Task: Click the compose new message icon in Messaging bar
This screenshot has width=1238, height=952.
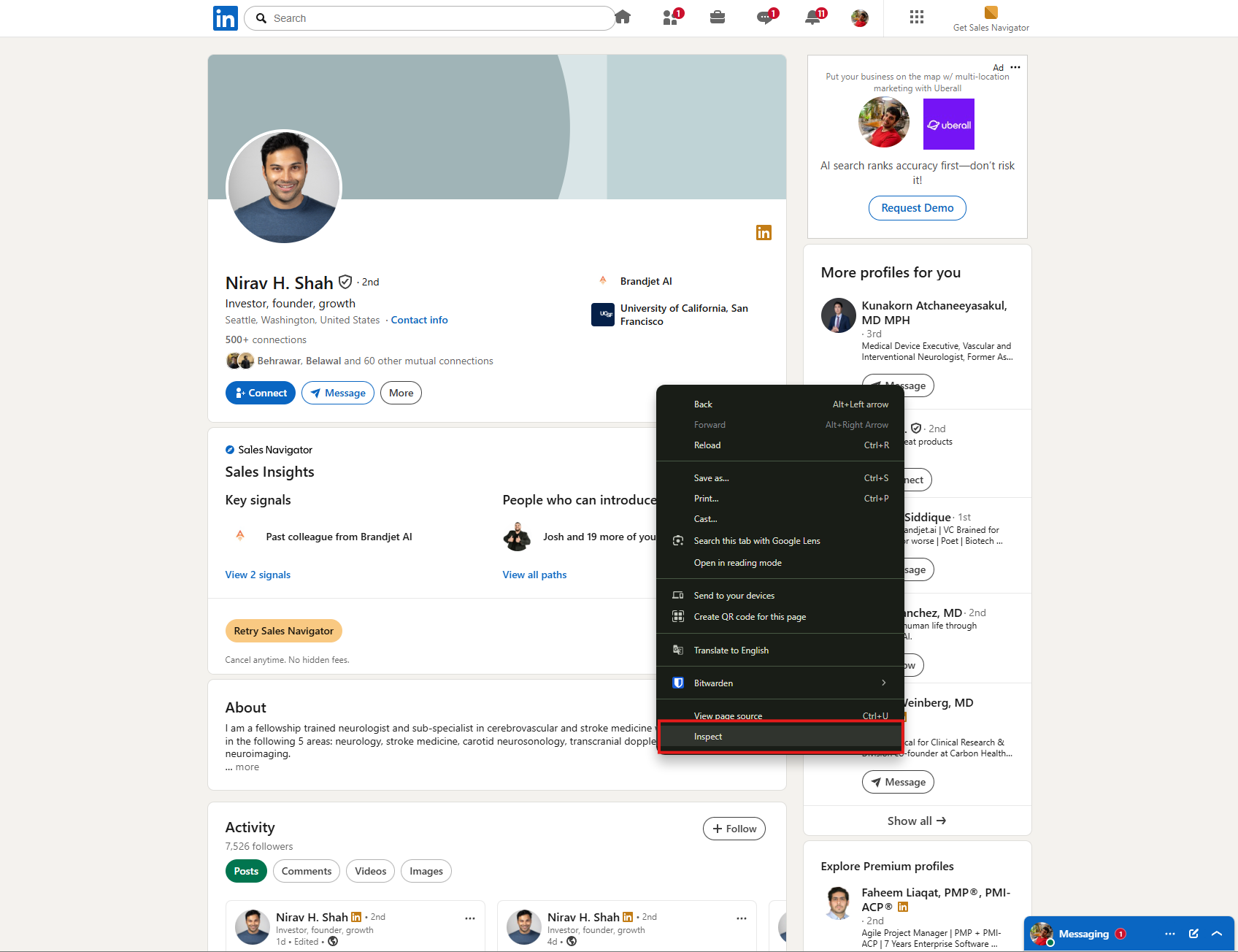Action: [1194, 934]
